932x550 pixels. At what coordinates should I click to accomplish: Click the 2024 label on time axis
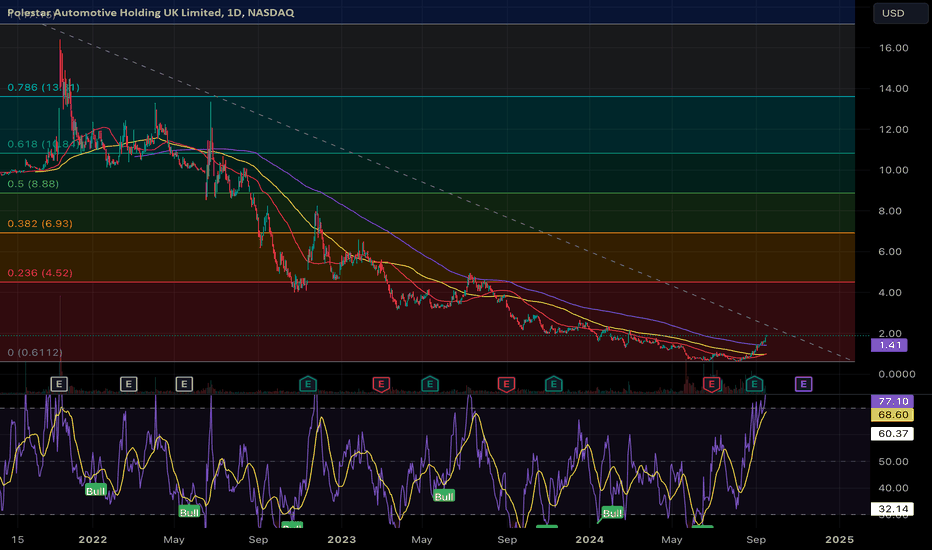[590, 540]
